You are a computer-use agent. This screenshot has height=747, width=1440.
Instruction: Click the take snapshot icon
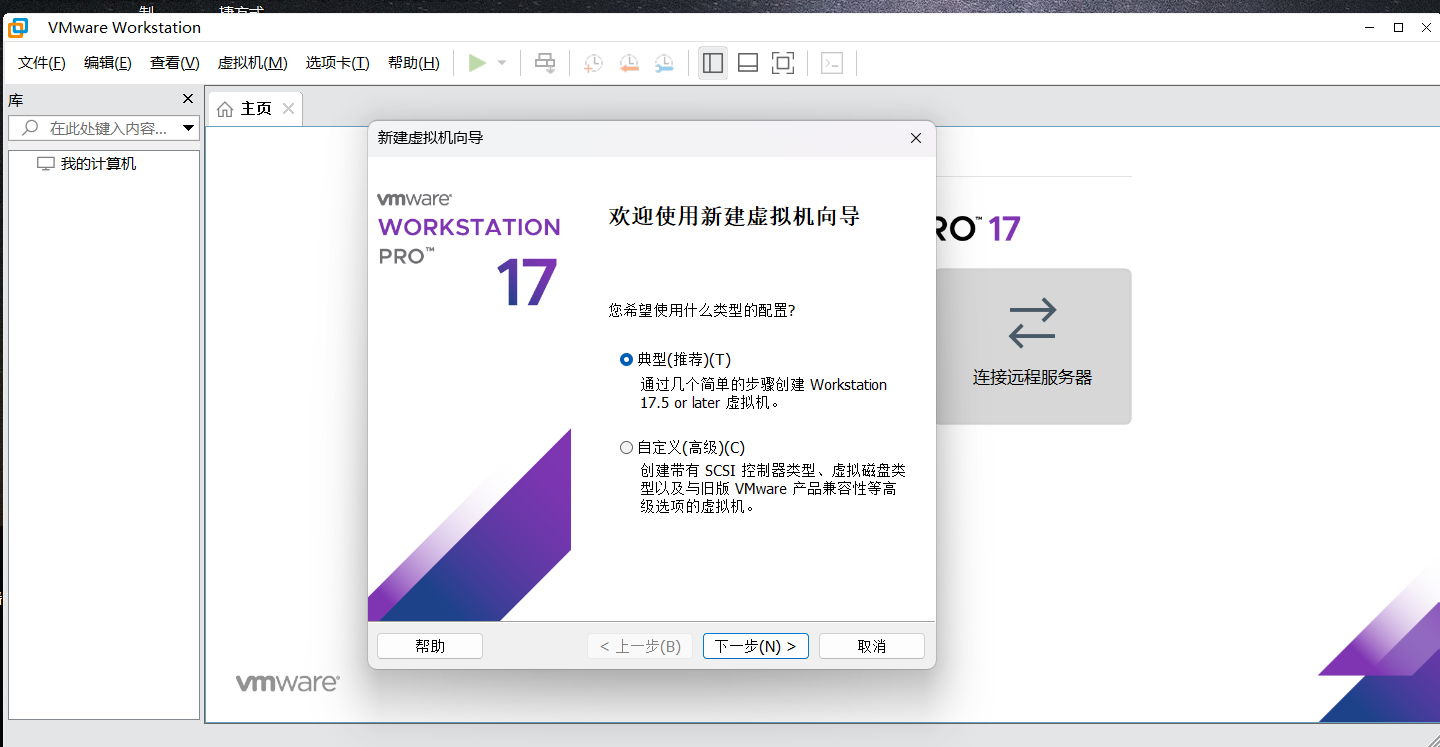point(593,63)
